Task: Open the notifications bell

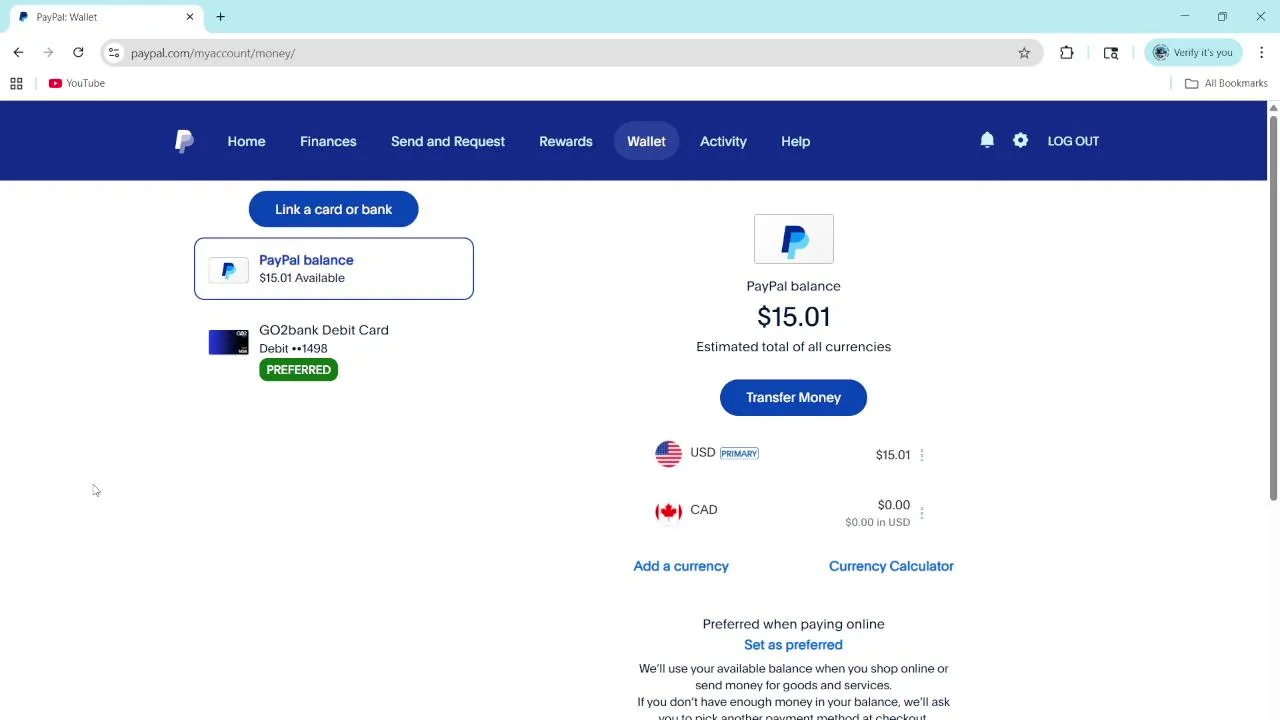Action: 987,141
